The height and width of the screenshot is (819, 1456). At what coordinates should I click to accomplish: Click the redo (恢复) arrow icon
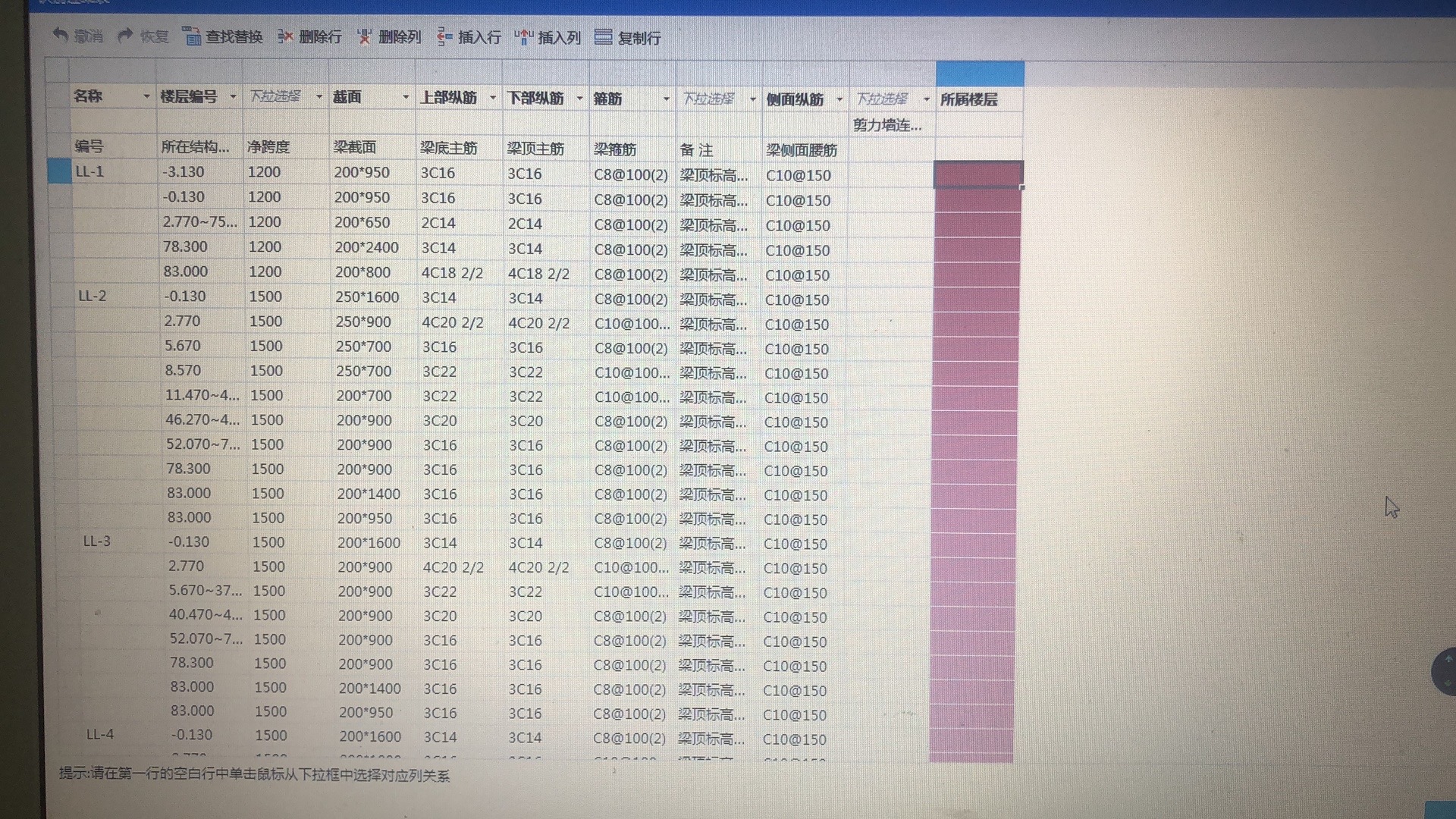click(x=125, y=36)
